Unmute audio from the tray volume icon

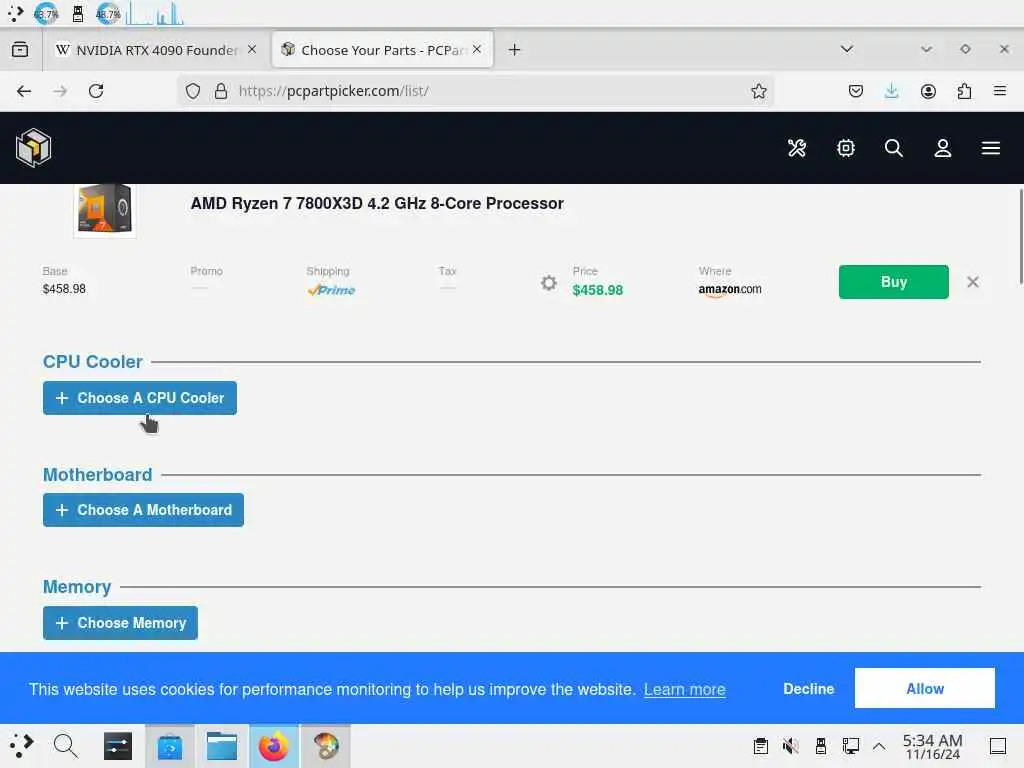[x=791, y=746]
